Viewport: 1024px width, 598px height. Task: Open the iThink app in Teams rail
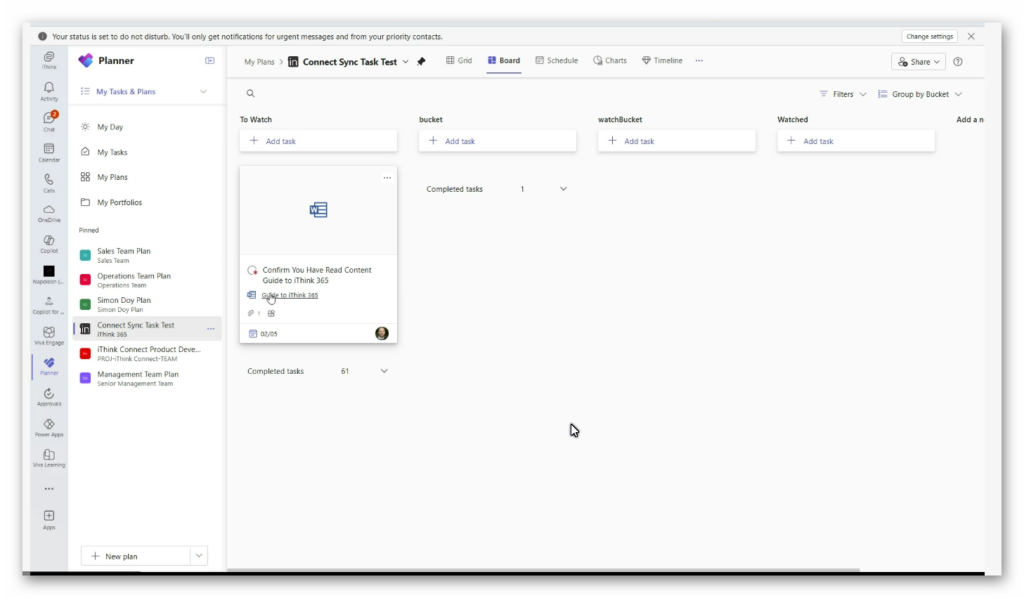49,60
